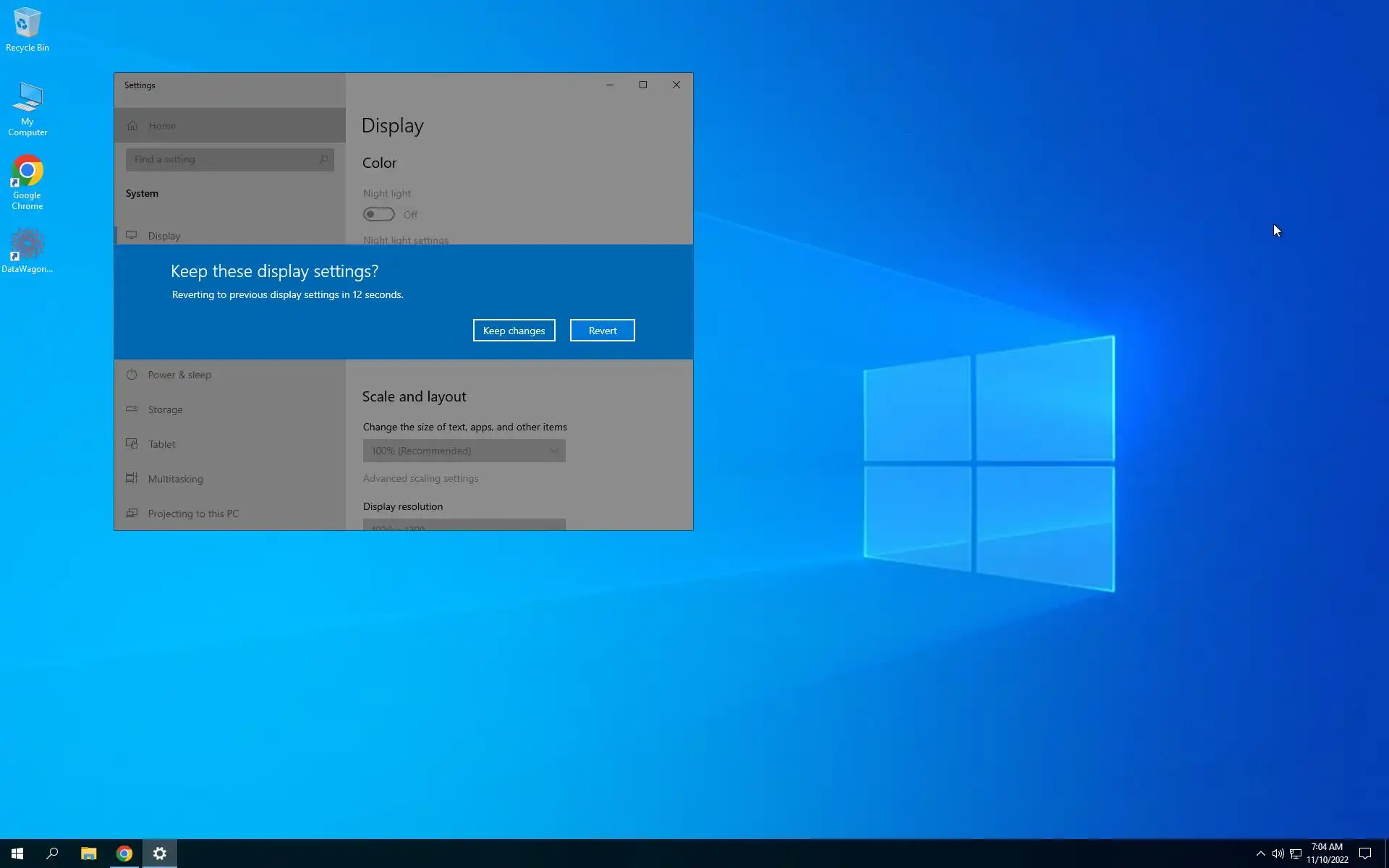Go to Settings Home
The height and width of the screenshot is (868, 1389).
tap(162, 126)
